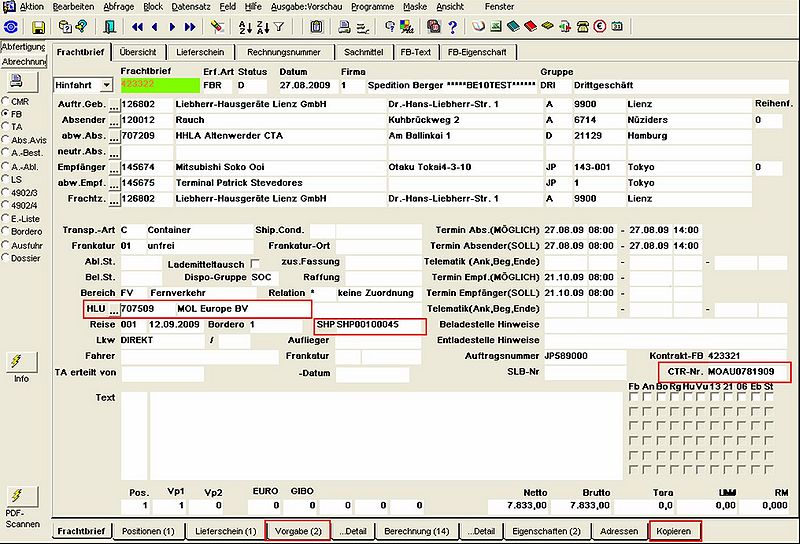Viewport: 800px width, 544px height.
Task: Open the Hinfahrt dropdown
Action: (106, 85)
